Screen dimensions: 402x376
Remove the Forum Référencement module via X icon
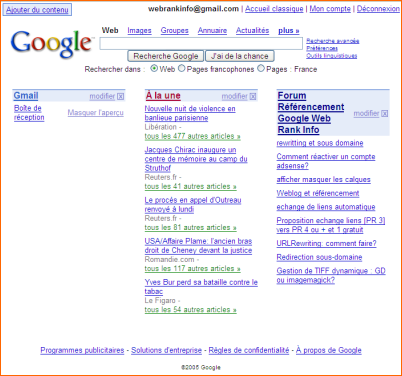[384, 114]
